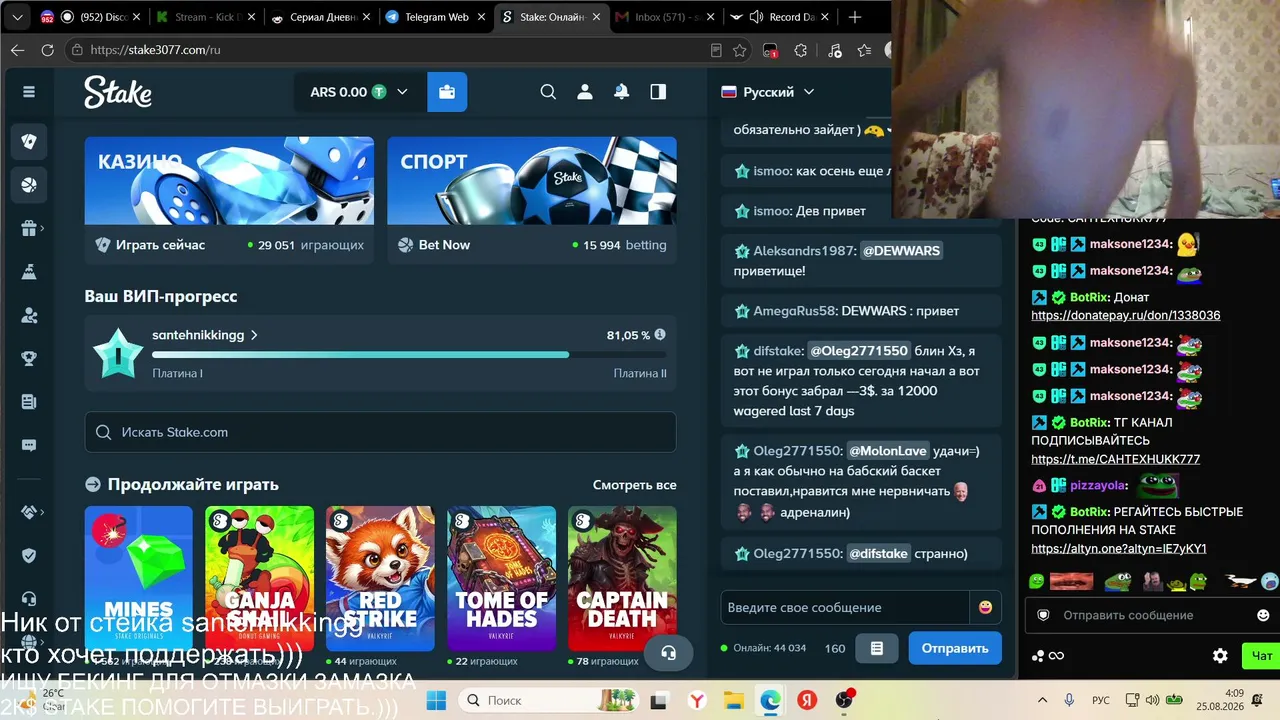
Task: Switch to the Record Da tab
Action: pyautogui.click(x=780, y=17)
